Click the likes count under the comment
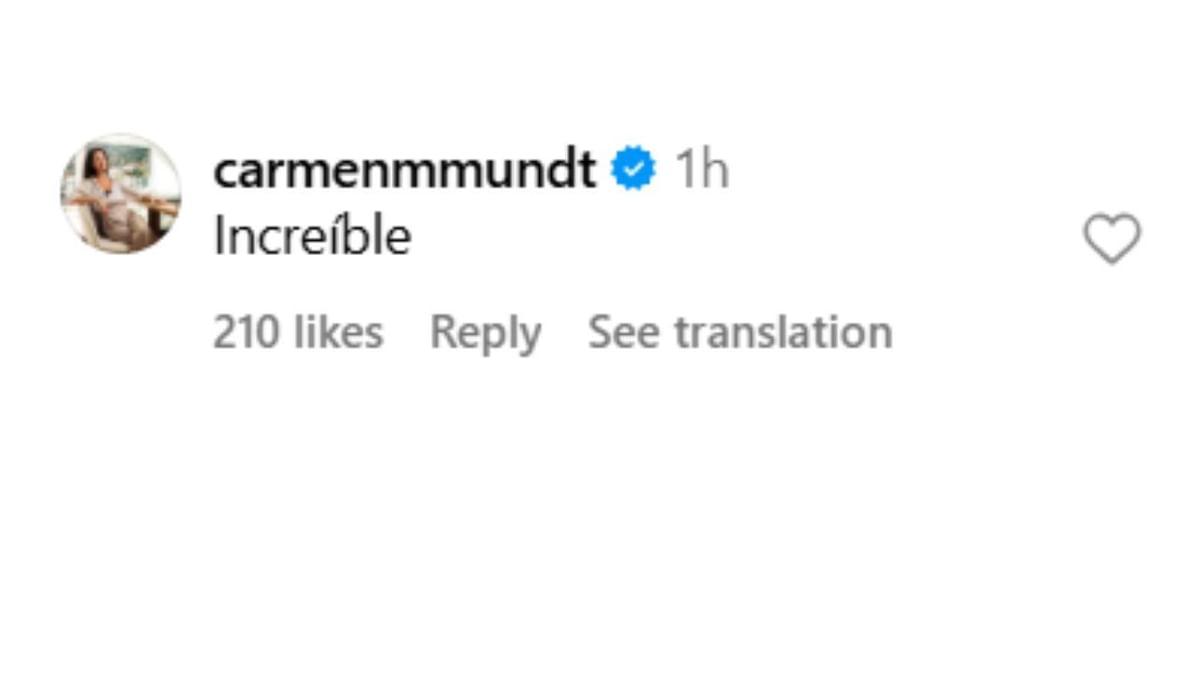This screenshot has height=675, width=1200. pyautogui.click(x=298, y=332)
